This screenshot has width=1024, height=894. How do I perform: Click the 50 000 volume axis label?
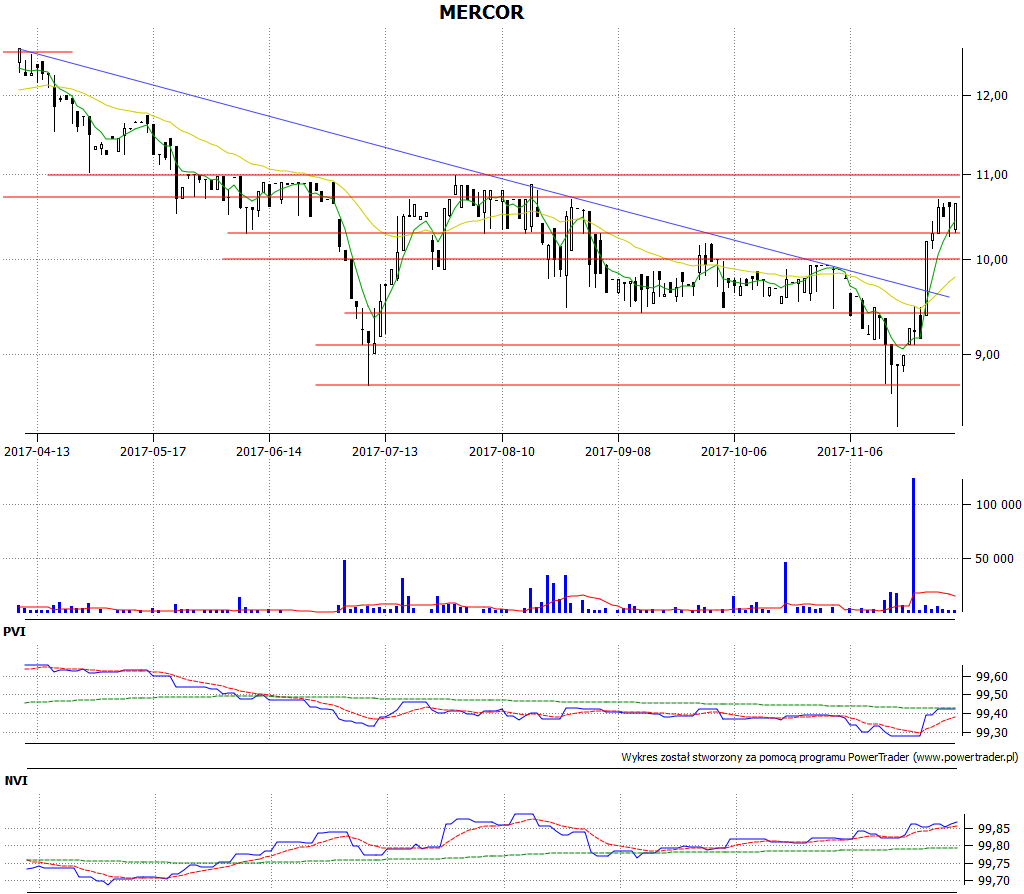tap(994, 558)
